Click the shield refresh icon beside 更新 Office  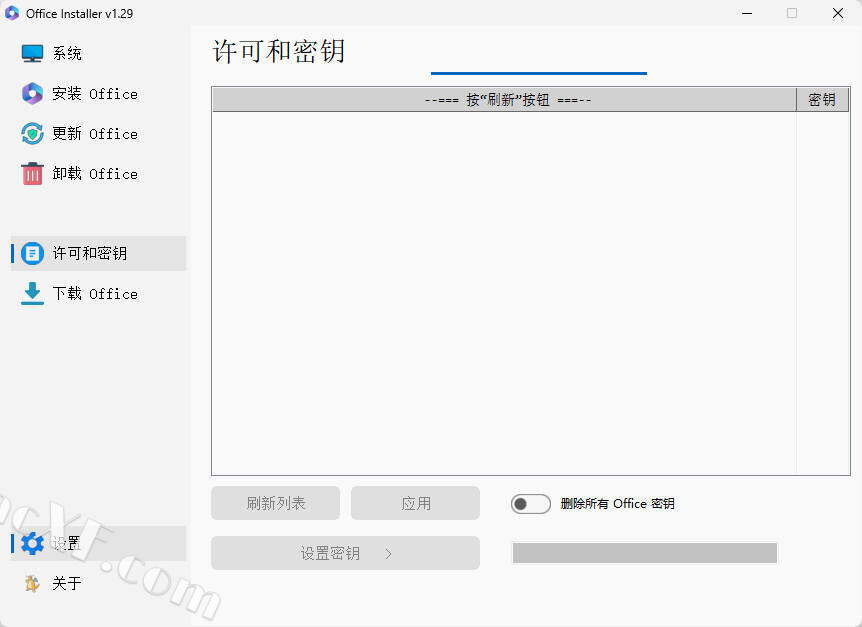point(32,134)
